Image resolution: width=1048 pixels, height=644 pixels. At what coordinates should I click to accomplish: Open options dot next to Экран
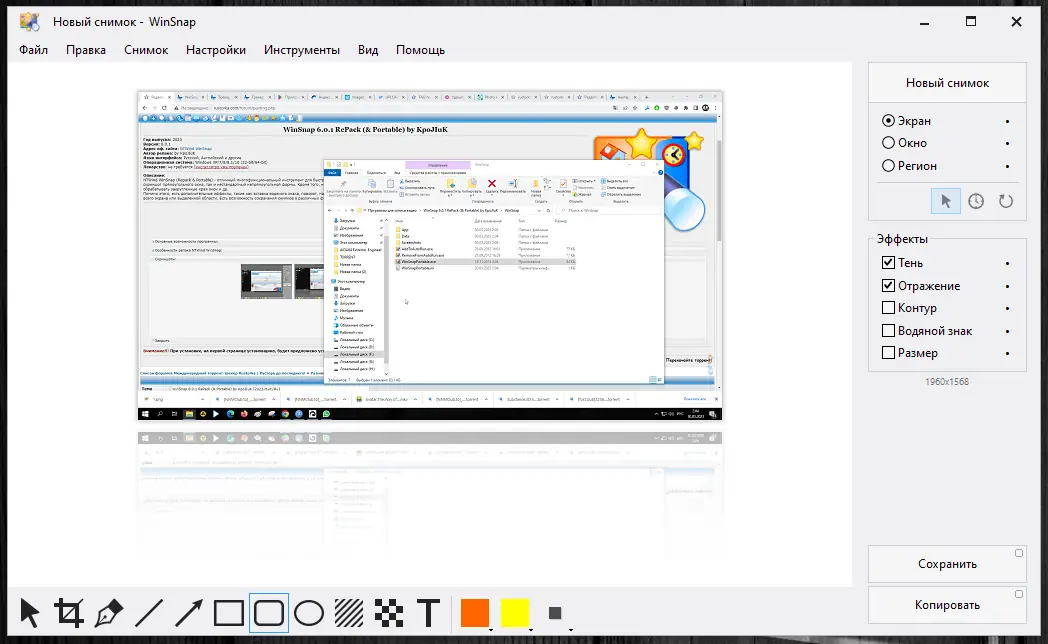tap(1007, 122)
